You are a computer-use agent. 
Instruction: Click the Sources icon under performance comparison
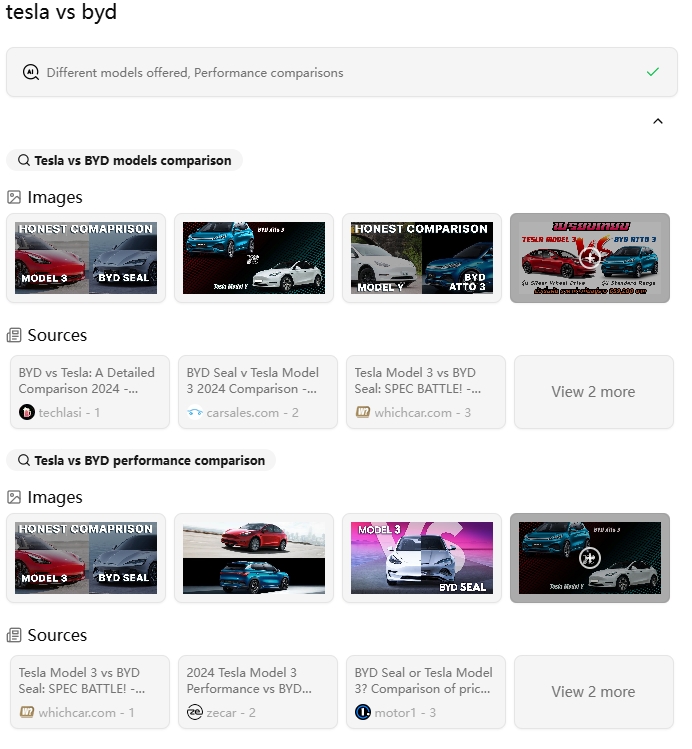pos(14,635)
